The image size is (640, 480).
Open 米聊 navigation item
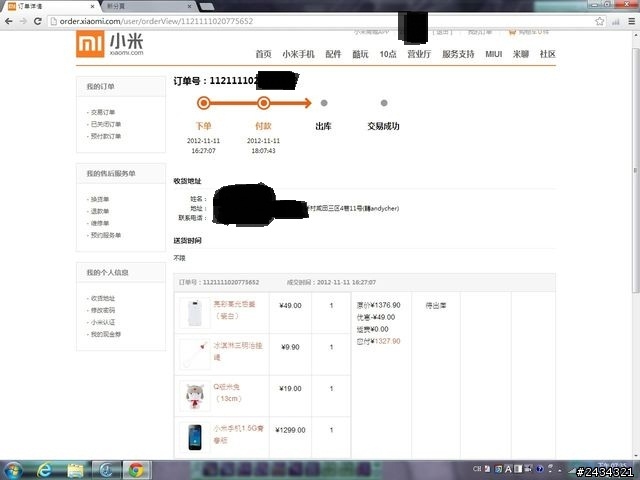[x=521, y=54]
